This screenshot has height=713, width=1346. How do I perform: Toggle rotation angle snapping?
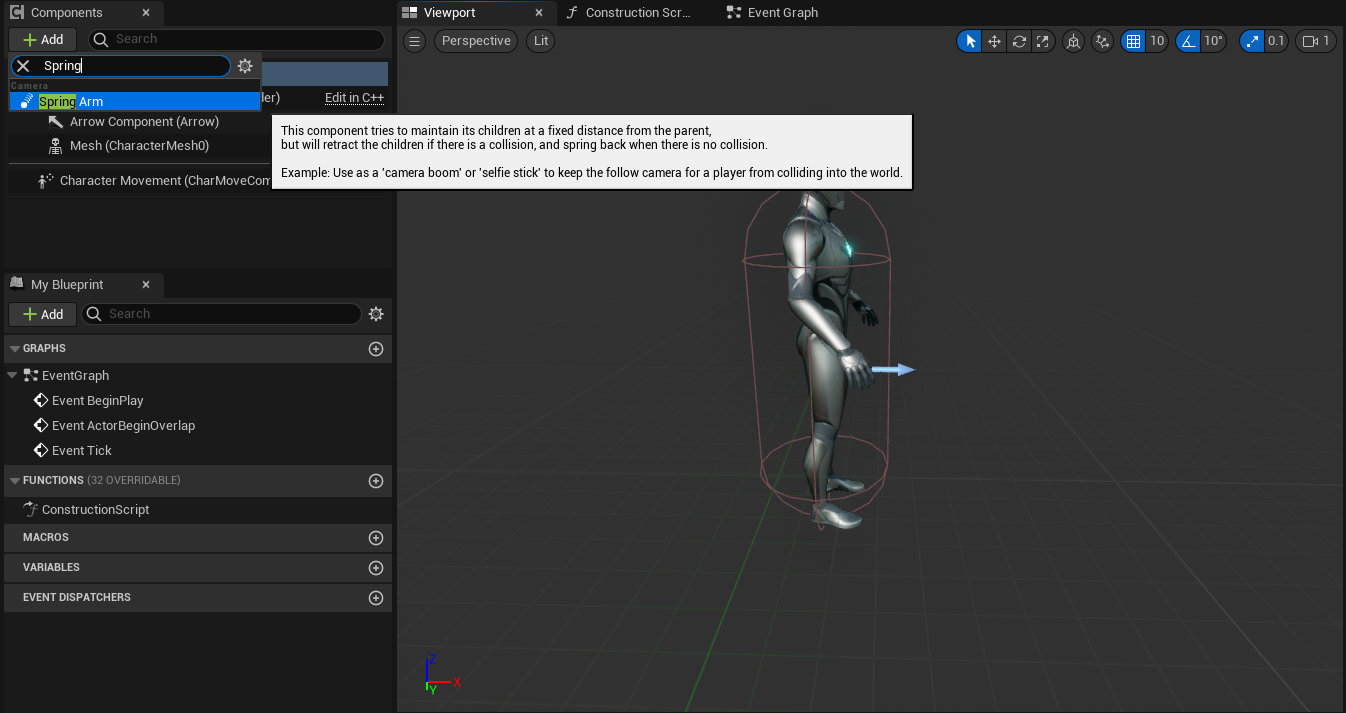click(x=1188, y=41)
